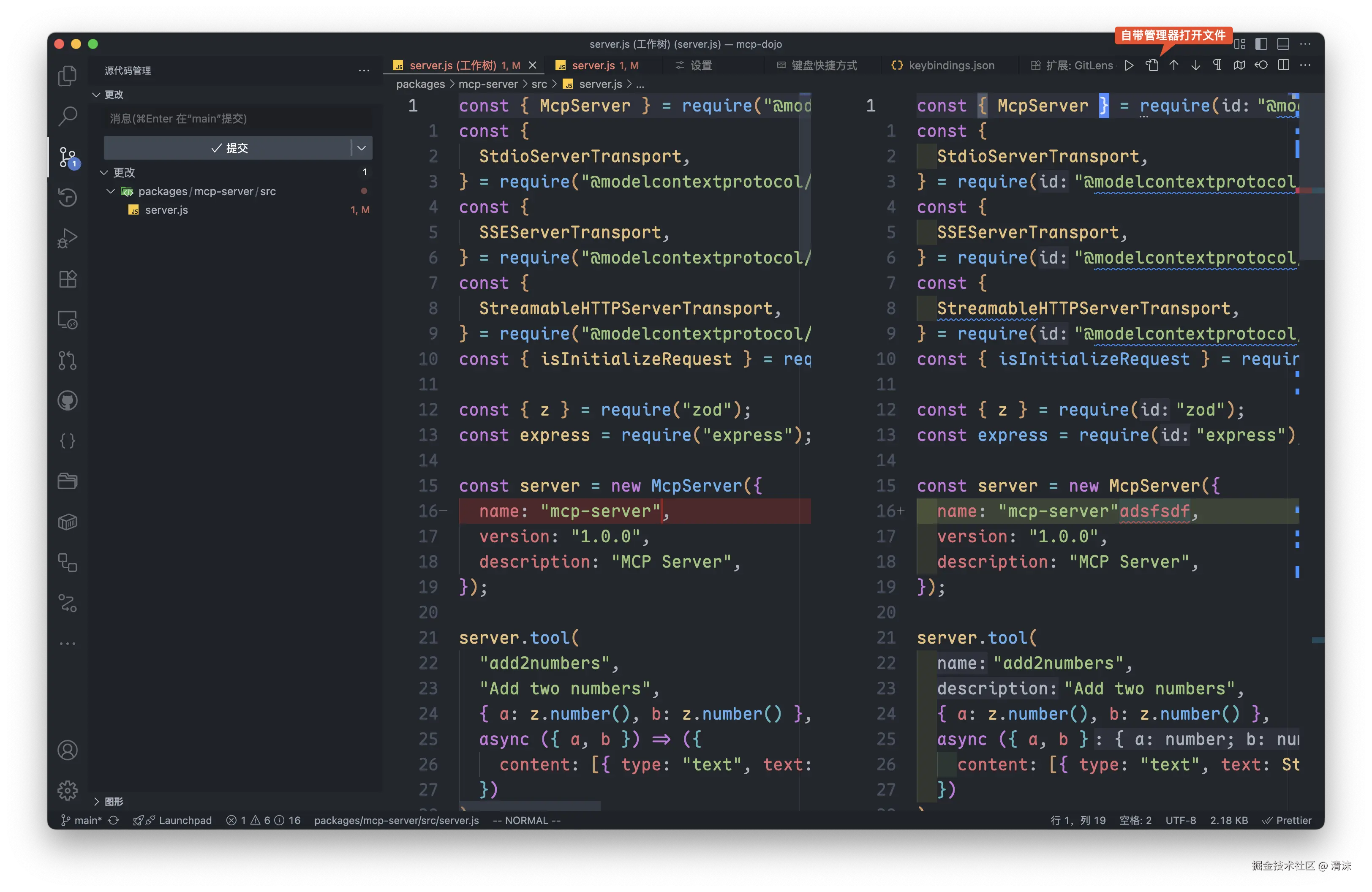Open the GitHub view in the activity bar
The image size is (1372, 892).
coord(68,400)
